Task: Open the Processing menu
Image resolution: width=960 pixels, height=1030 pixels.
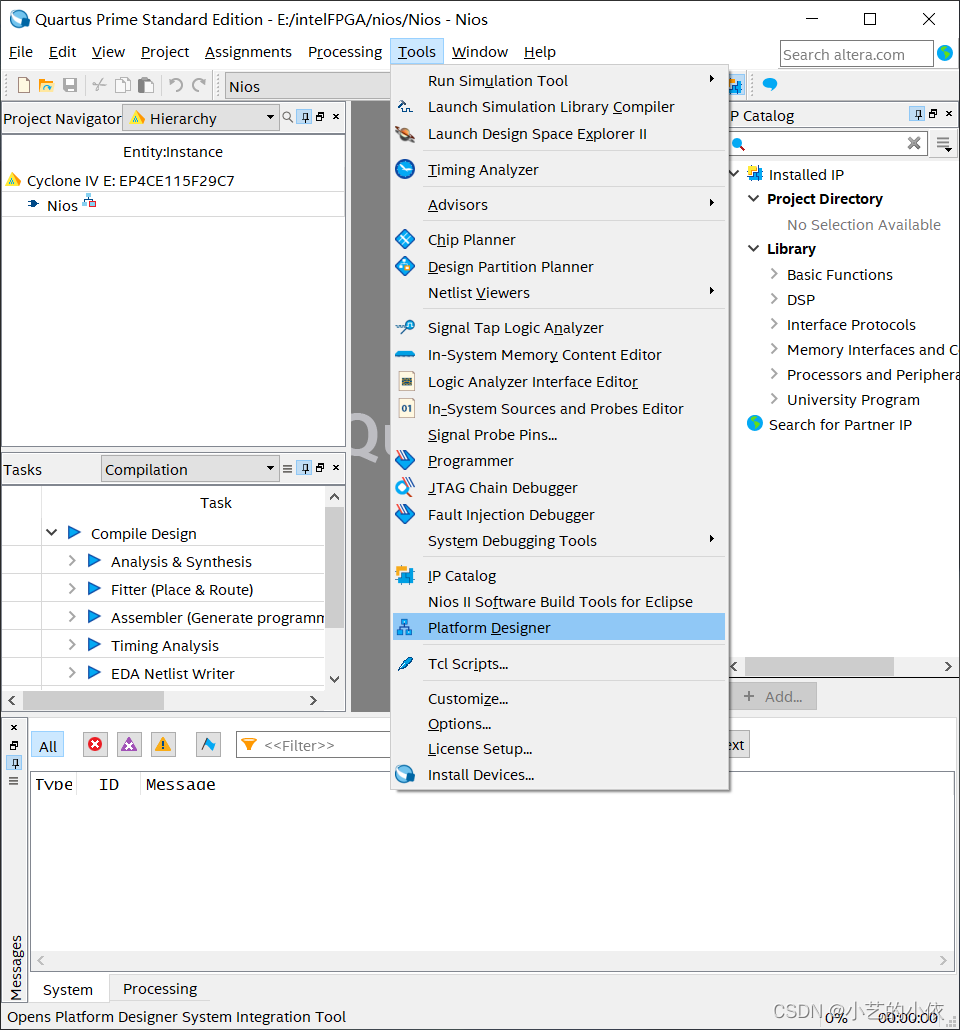Action: coord(344,52)
